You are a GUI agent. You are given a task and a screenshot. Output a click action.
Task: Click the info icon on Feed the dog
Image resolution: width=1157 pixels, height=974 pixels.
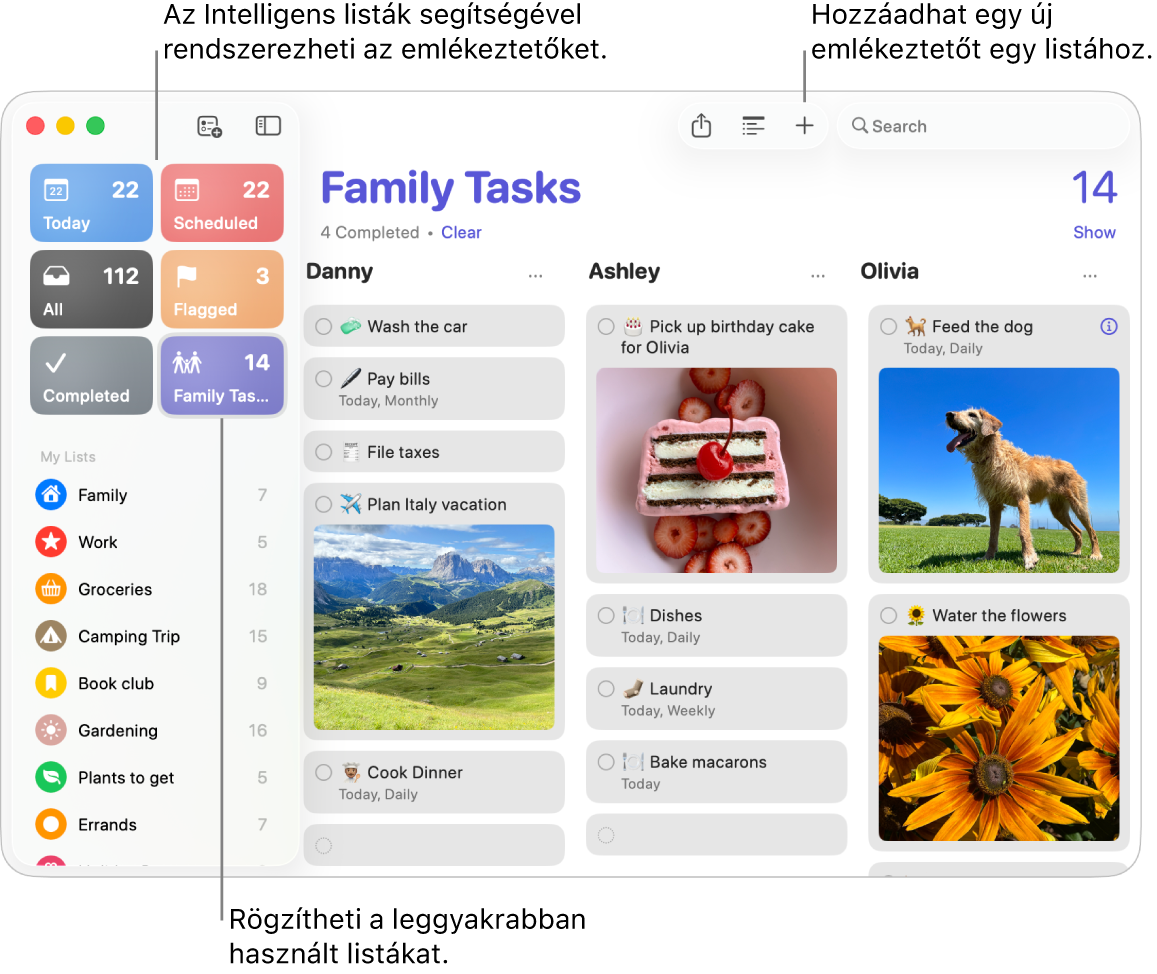[1108, 326]
